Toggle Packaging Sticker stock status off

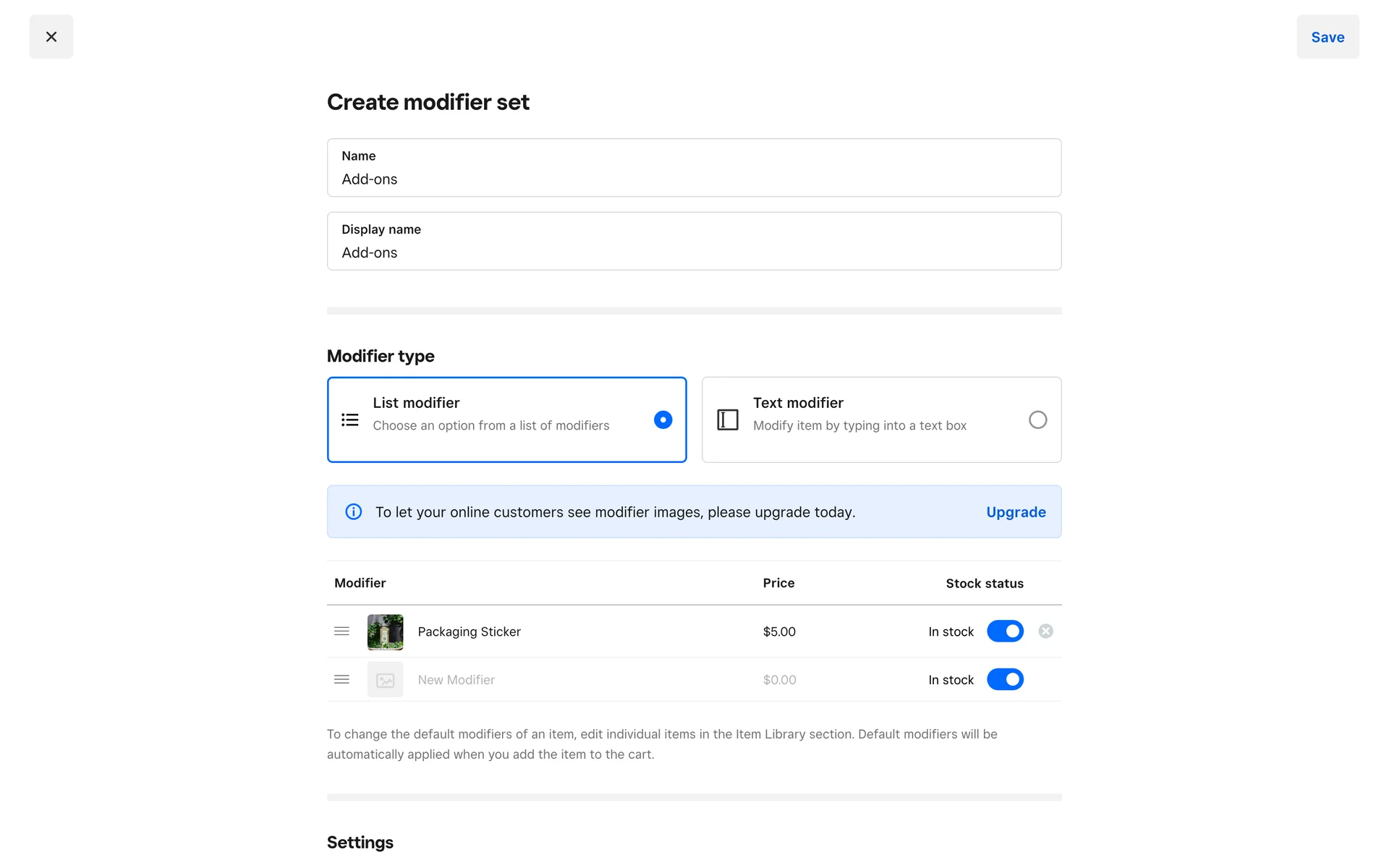(1004, 631)
